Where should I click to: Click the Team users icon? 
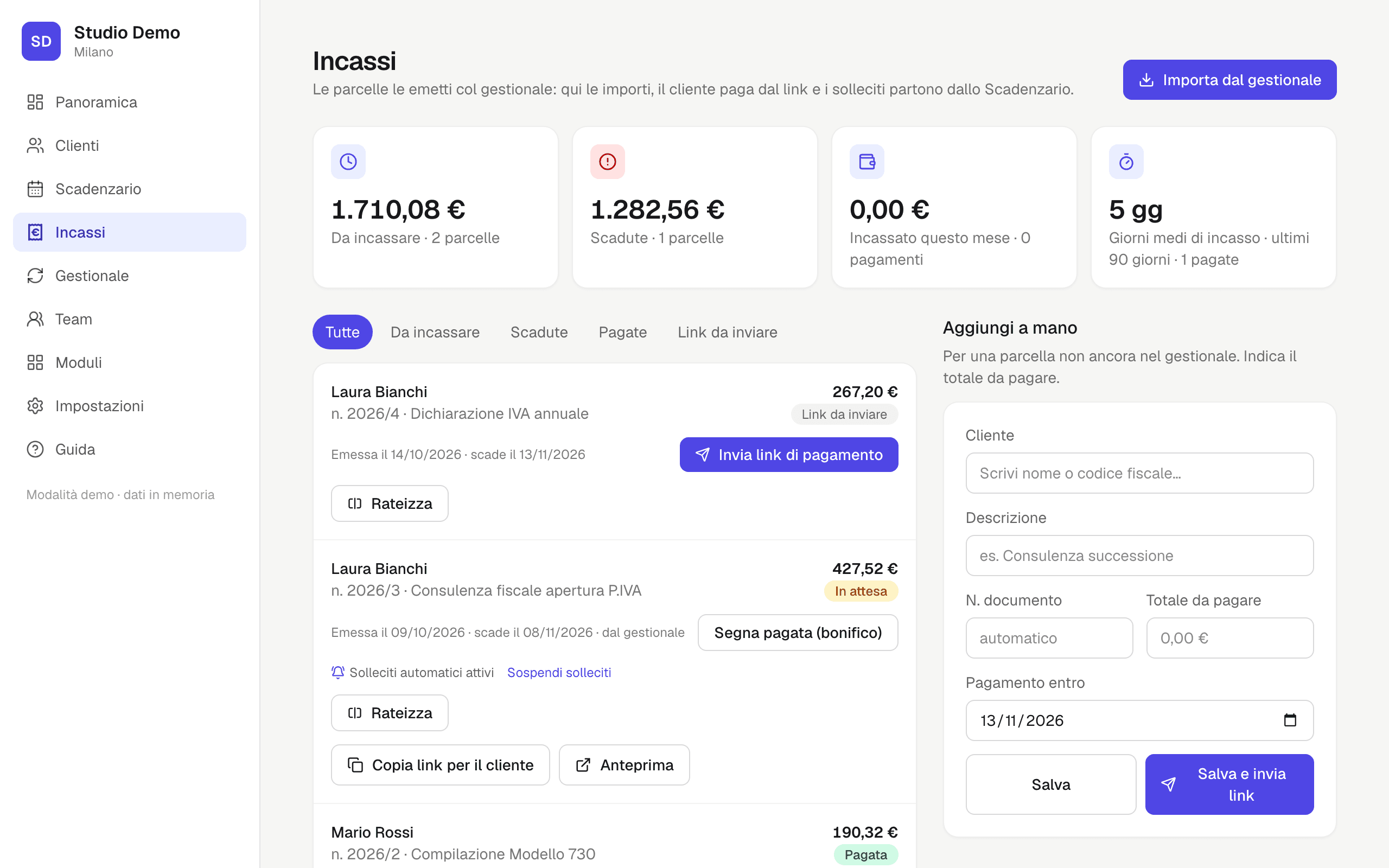pos(35,319)
